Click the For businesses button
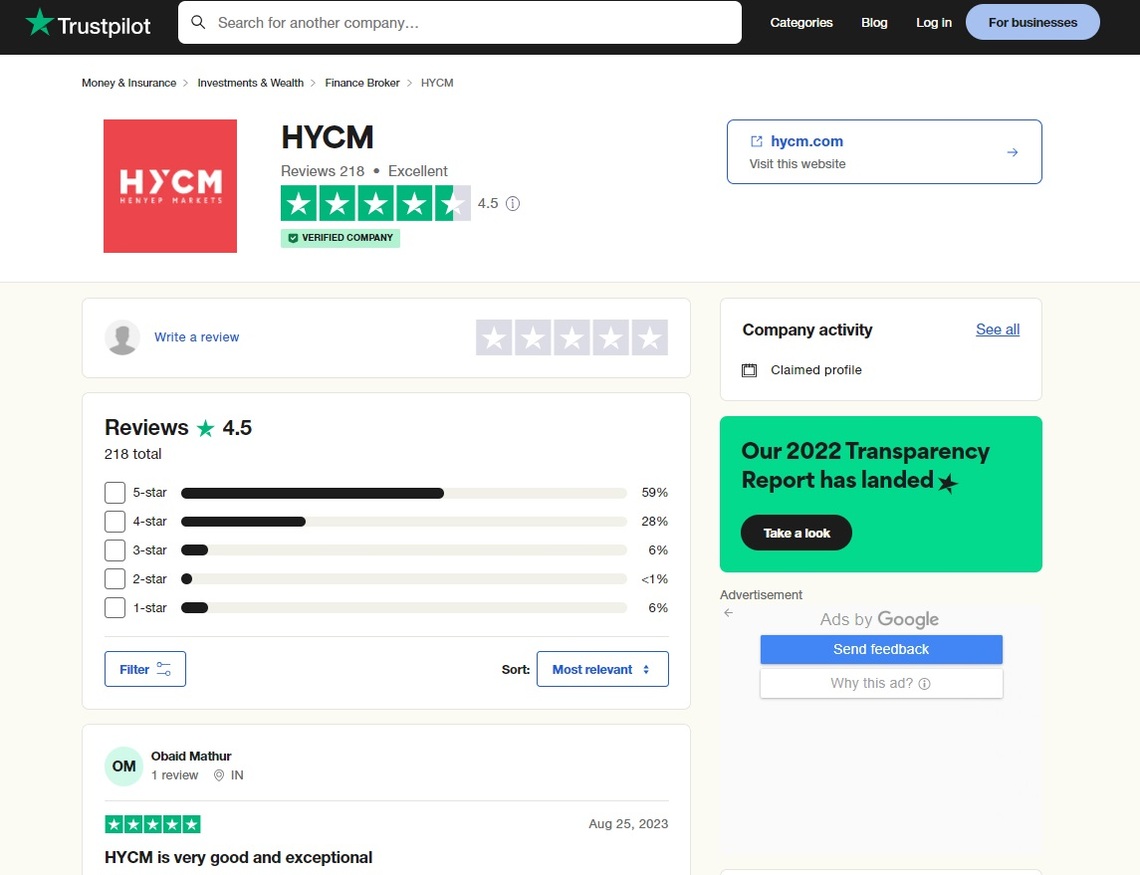The height and width of the screenshot is (875, 1140). [1032, 23]
